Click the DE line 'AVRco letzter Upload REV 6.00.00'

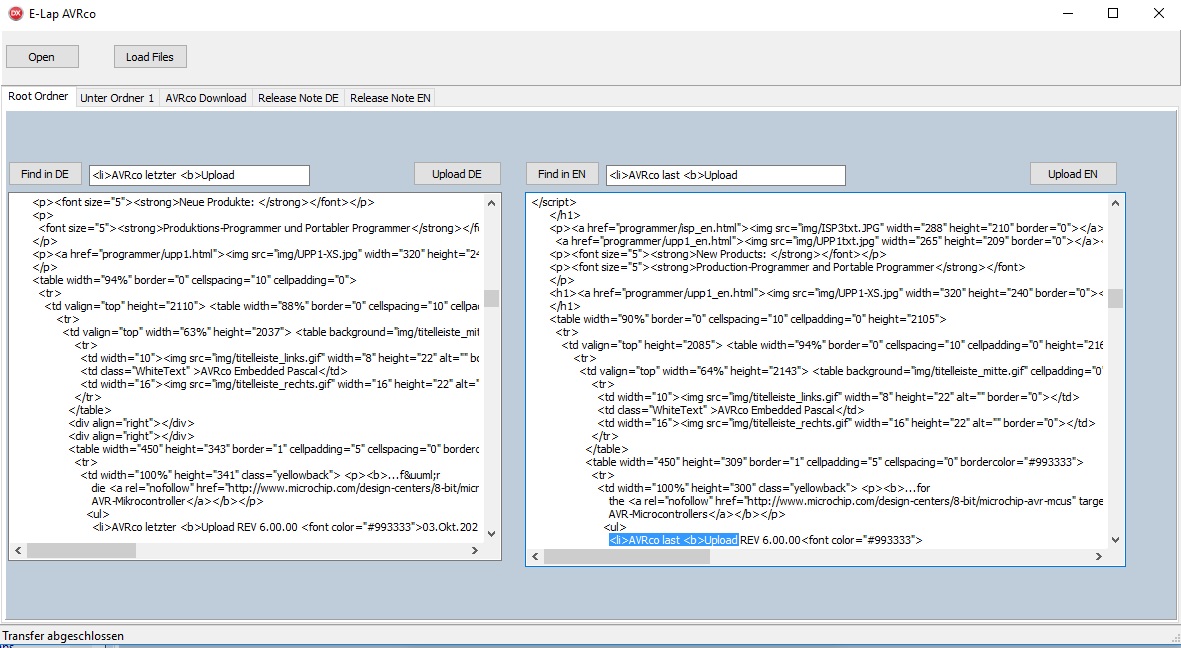(285, 527)
